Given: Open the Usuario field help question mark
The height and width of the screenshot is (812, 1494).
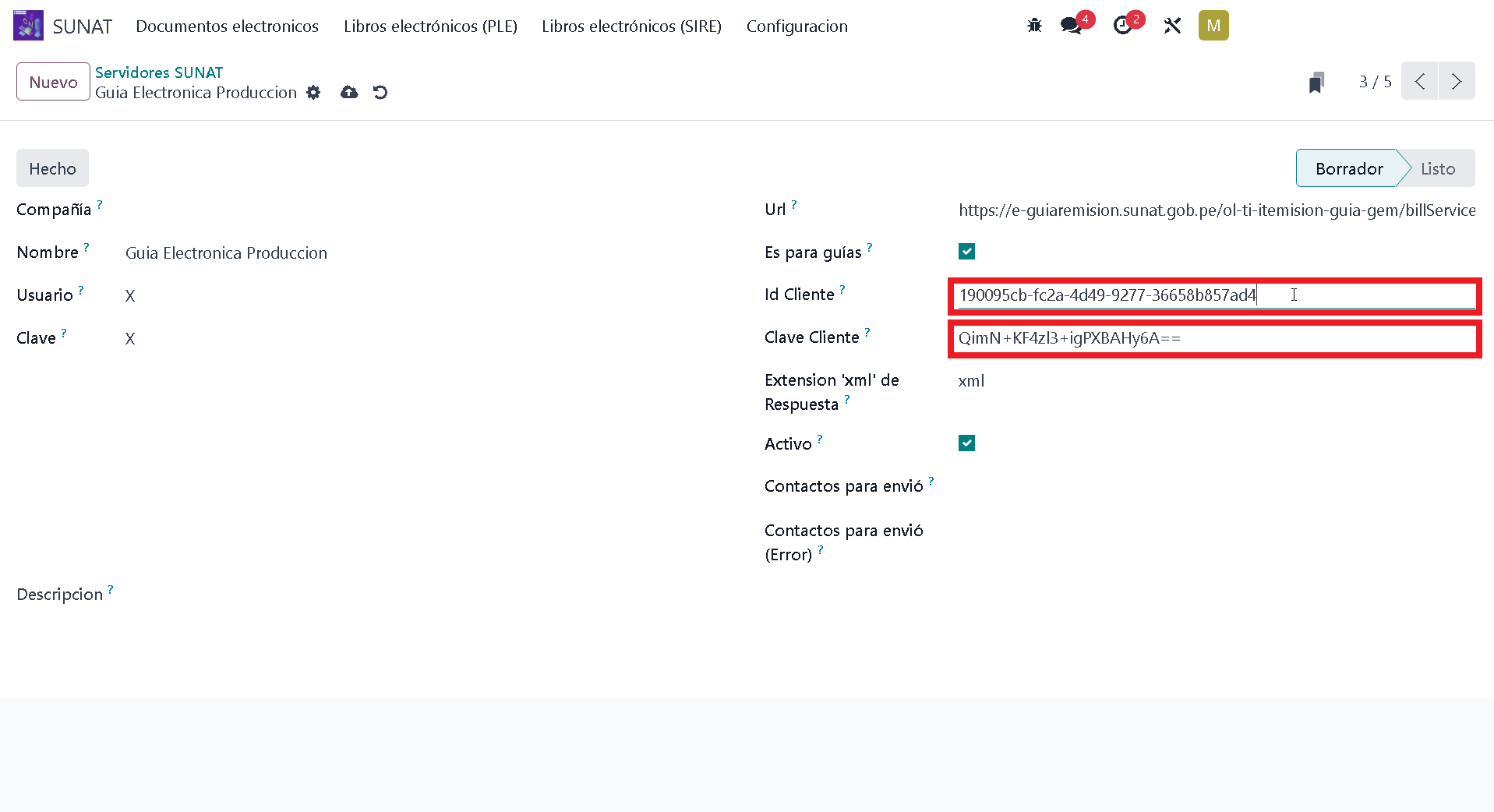Looking at the screenshot, I should (81, 290).
